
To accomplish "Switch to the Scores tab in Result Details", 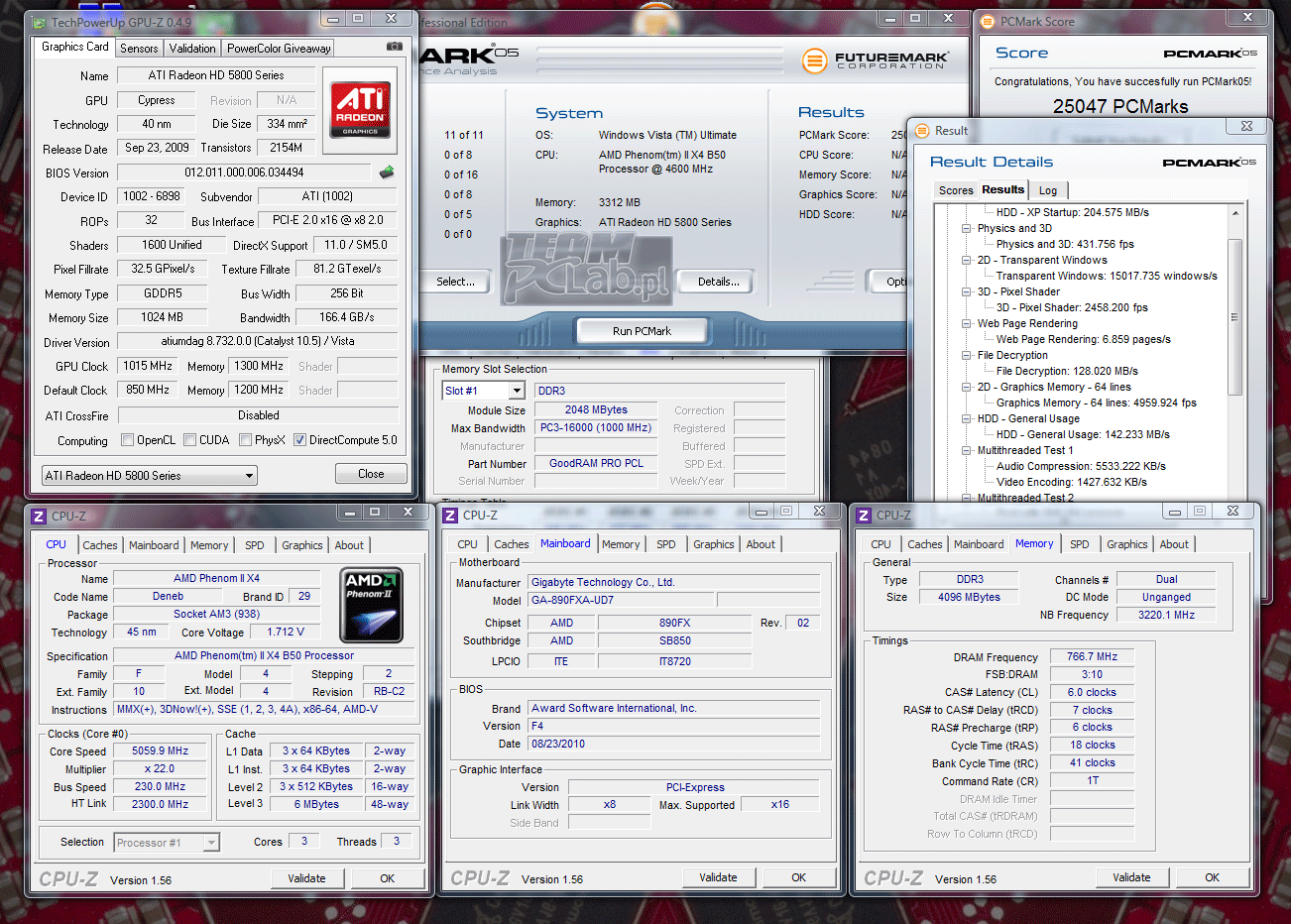I will tap(956, 190).
